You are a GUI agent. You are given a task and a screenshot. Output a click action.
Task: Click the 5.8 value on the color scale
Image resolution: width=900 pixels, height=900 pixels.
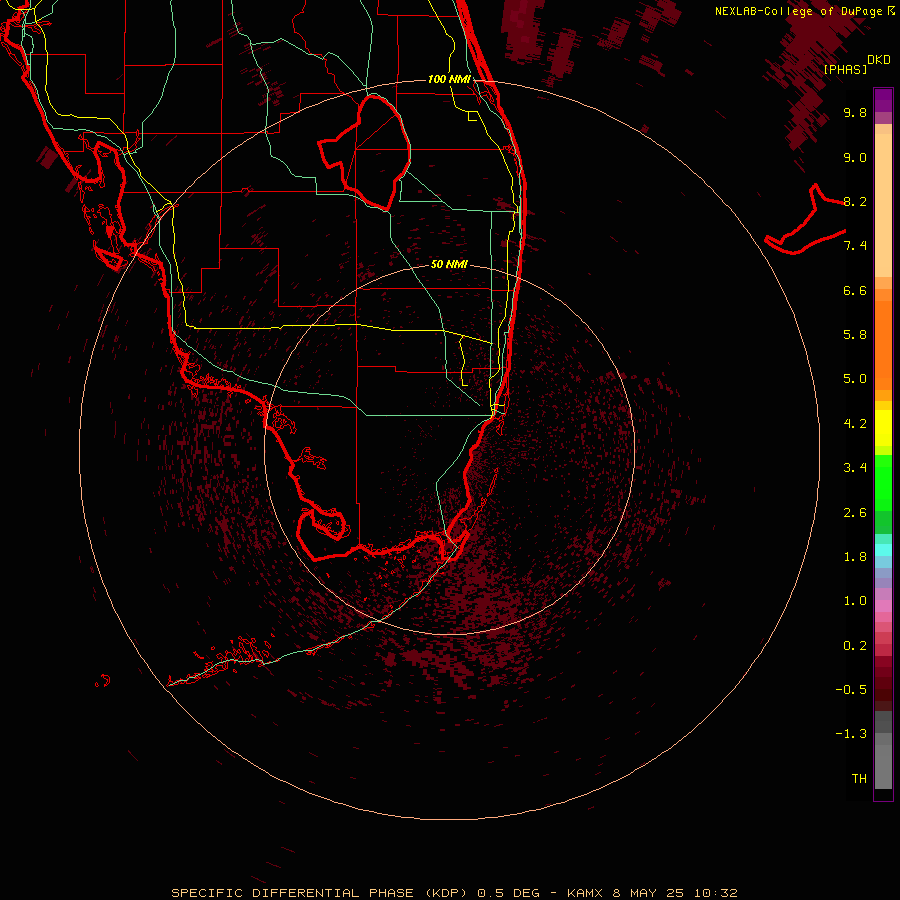point(855,335)
